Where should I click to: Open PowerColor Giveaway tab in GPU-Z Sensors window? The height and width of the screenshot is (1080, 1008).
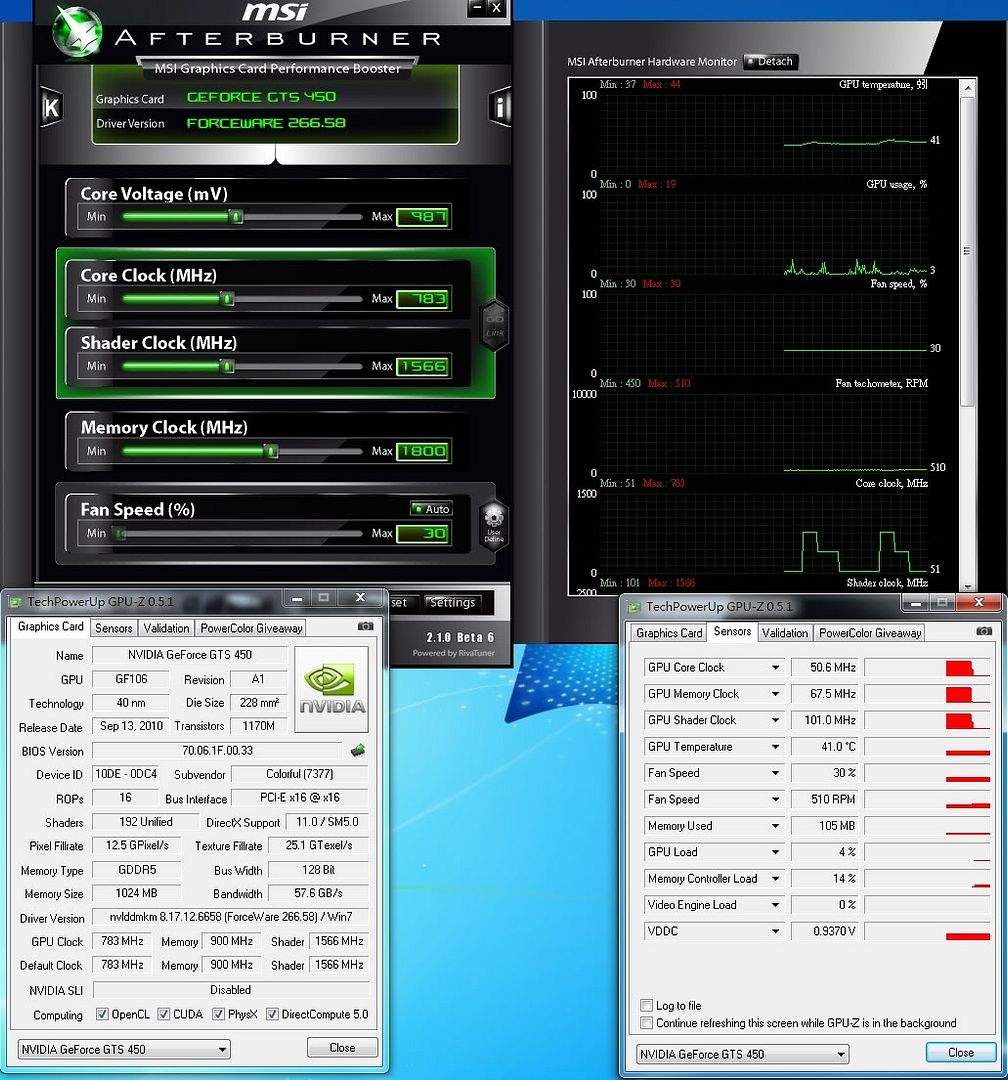pyautogui.click(x=870, y=633)
